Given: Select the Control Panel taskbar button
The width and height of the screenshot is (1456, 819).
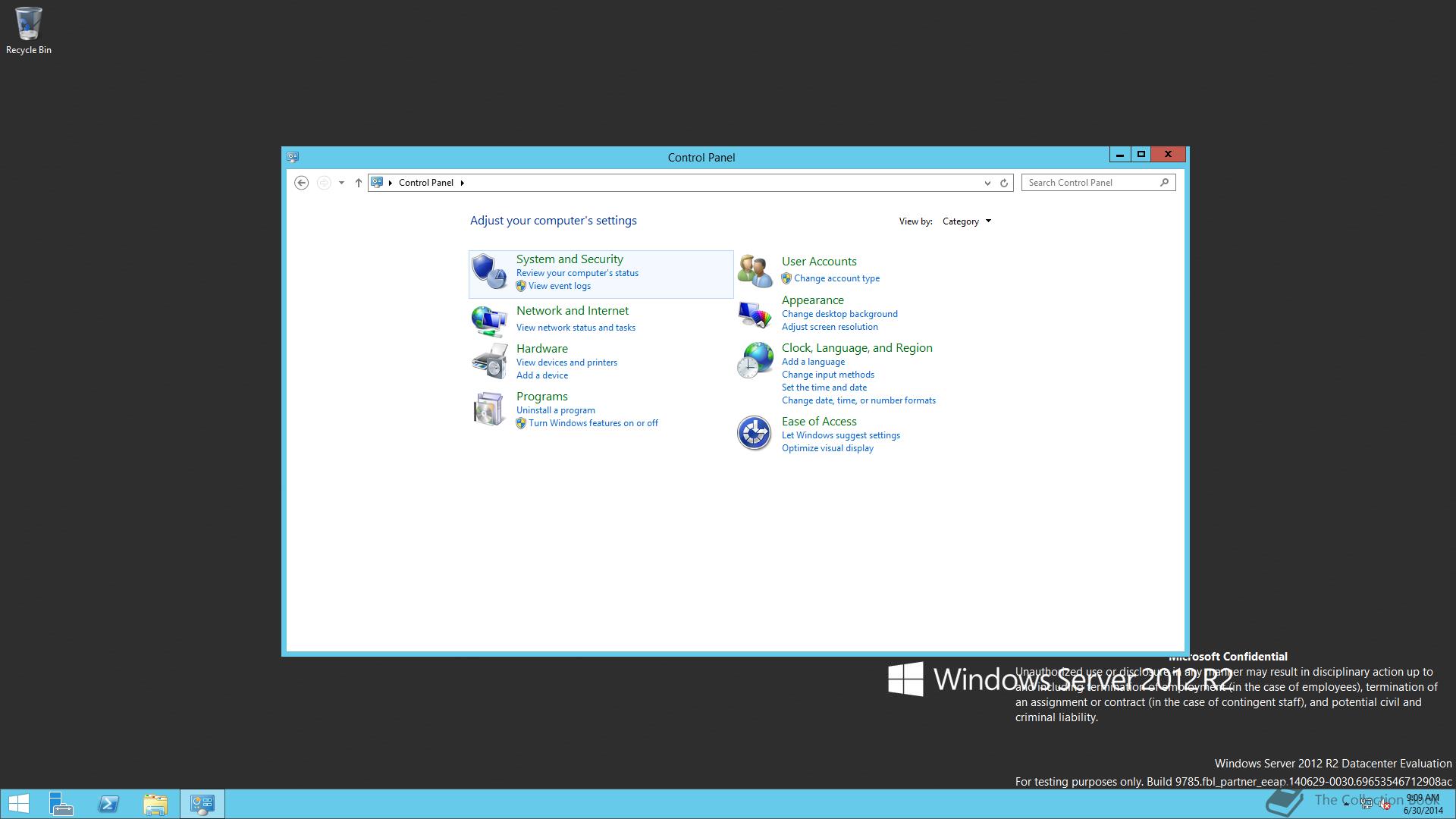Looking at the screenshot, I should pyautogui.click(x=202, y=804).
